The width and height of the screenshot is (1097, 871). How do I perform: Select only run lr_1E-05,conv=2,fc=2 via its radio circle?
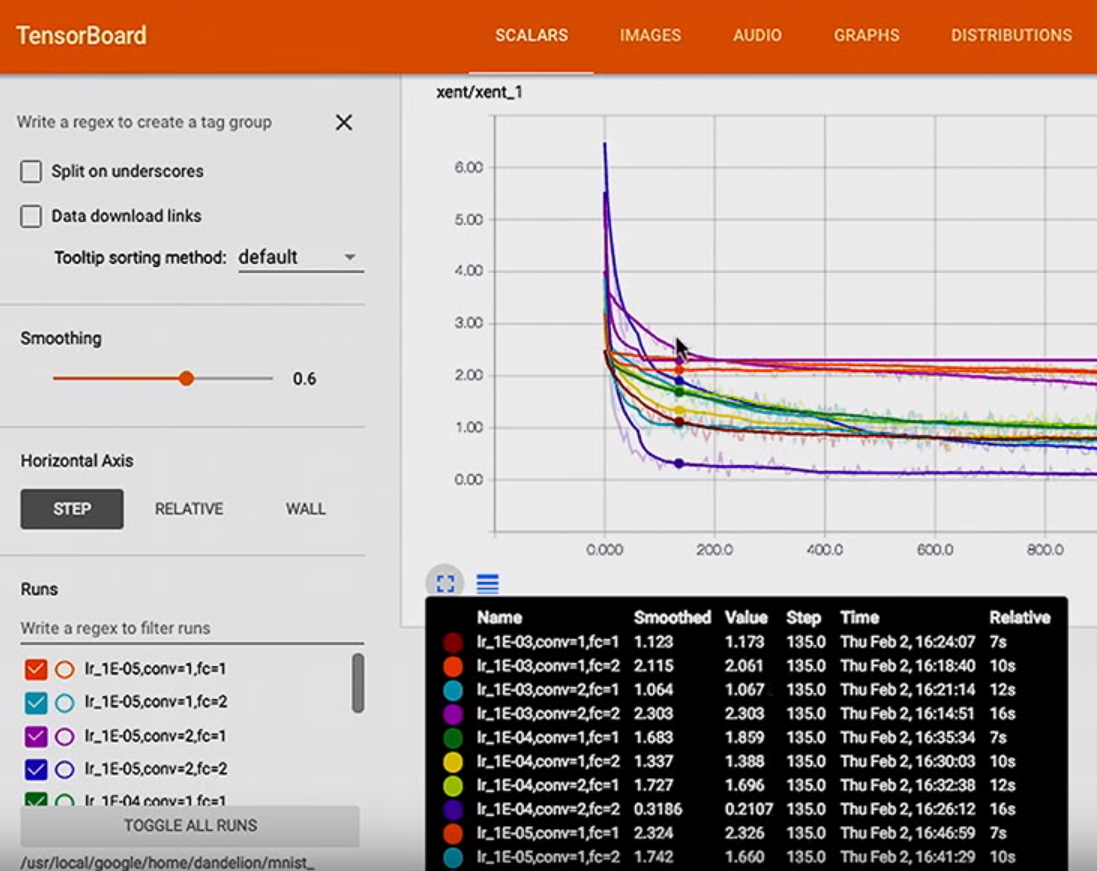click(64, 770)
